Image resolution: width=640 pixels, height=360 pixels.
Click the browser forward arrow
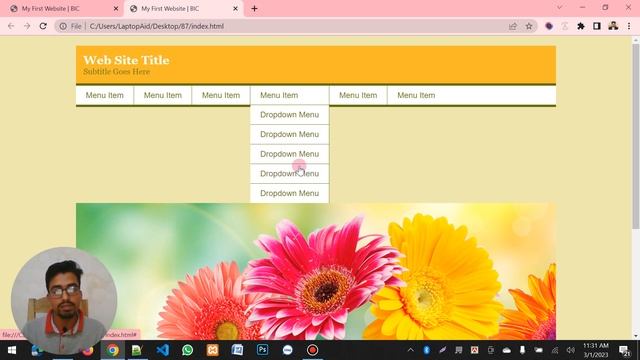[x=27, y=26]
